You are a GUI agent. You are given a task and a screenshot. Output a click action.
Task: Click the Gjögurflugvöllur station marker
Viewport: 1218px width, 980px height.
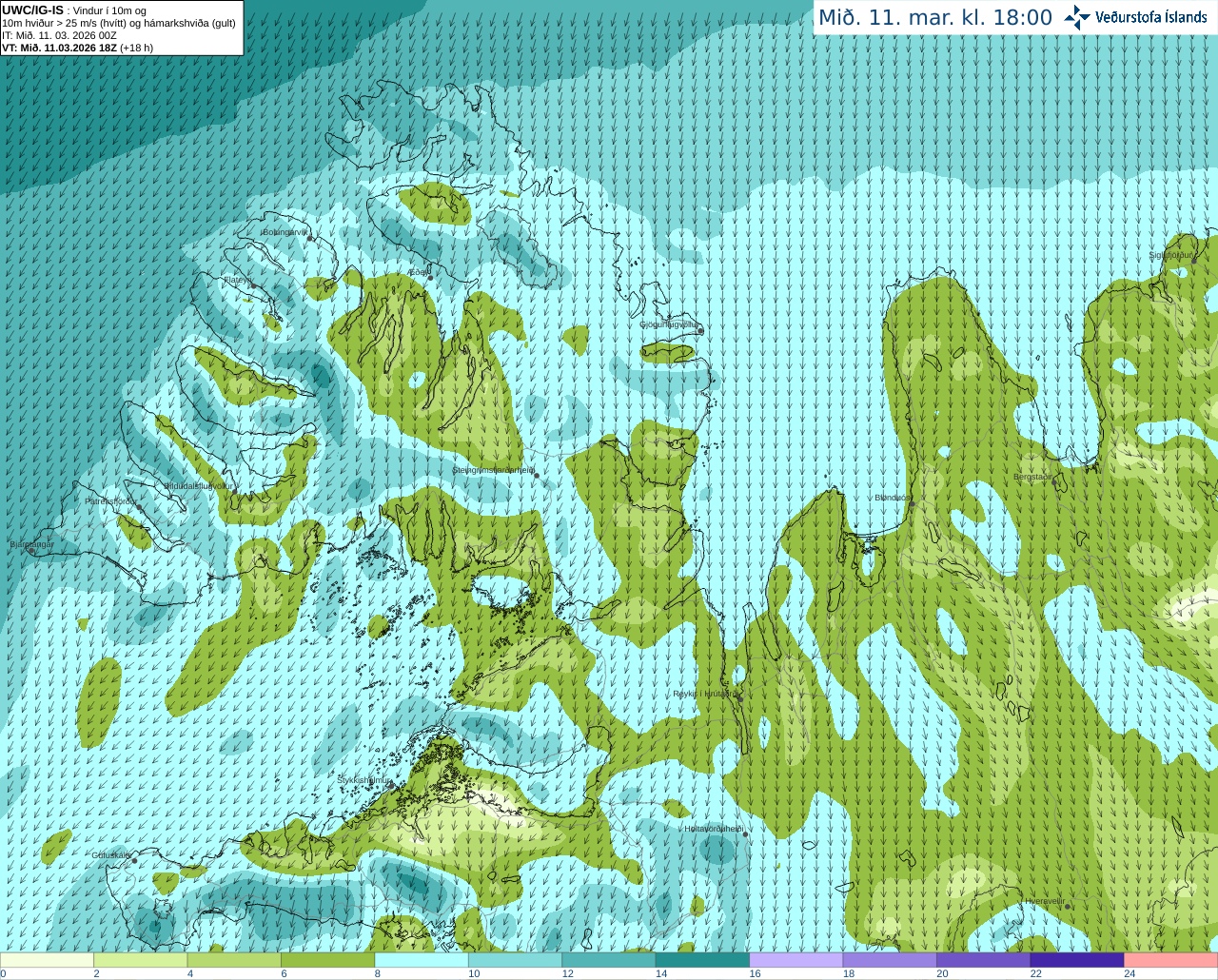coord(700,330)
